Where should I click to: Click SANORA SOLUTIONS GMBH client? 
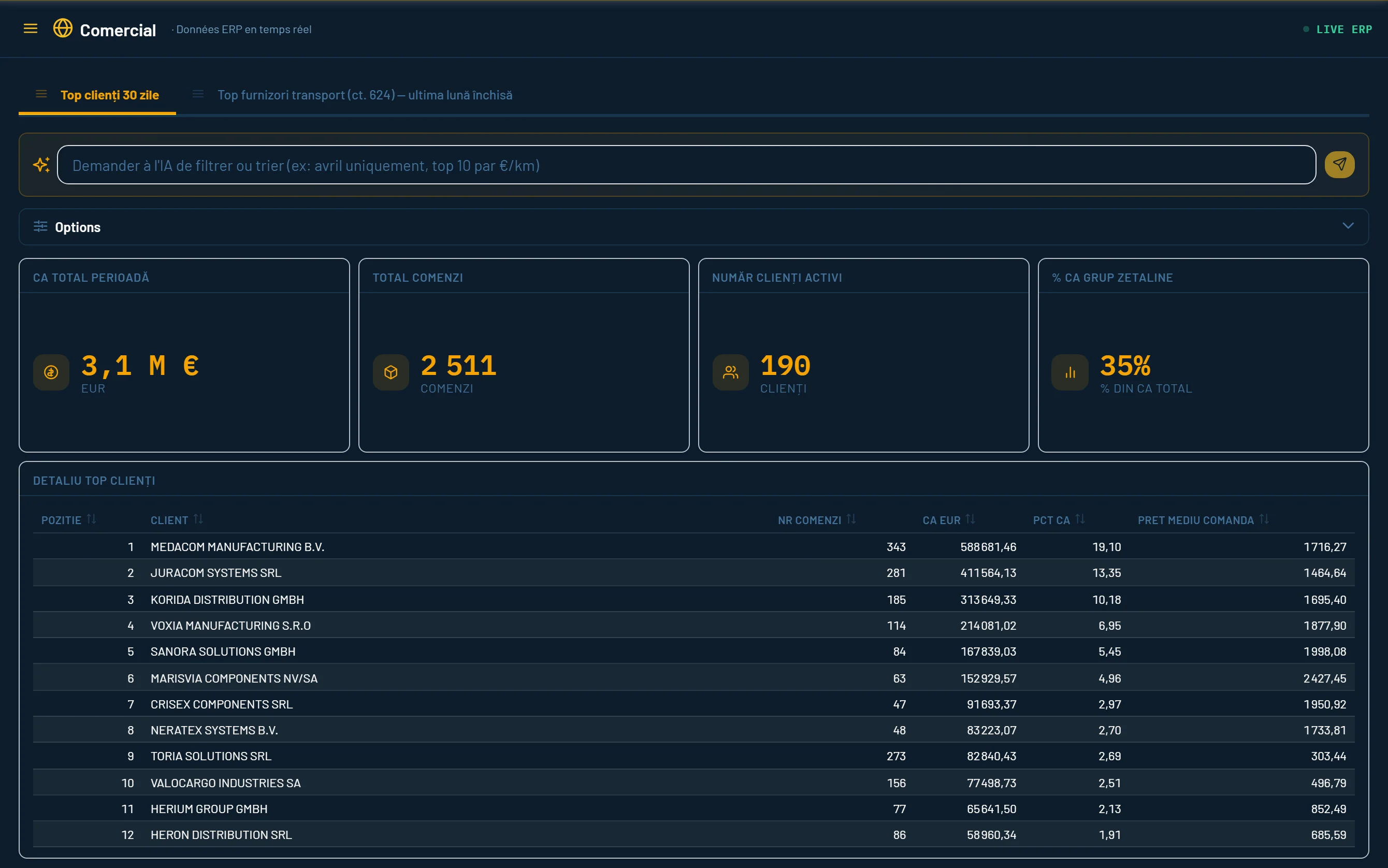(x=223, y=652)
